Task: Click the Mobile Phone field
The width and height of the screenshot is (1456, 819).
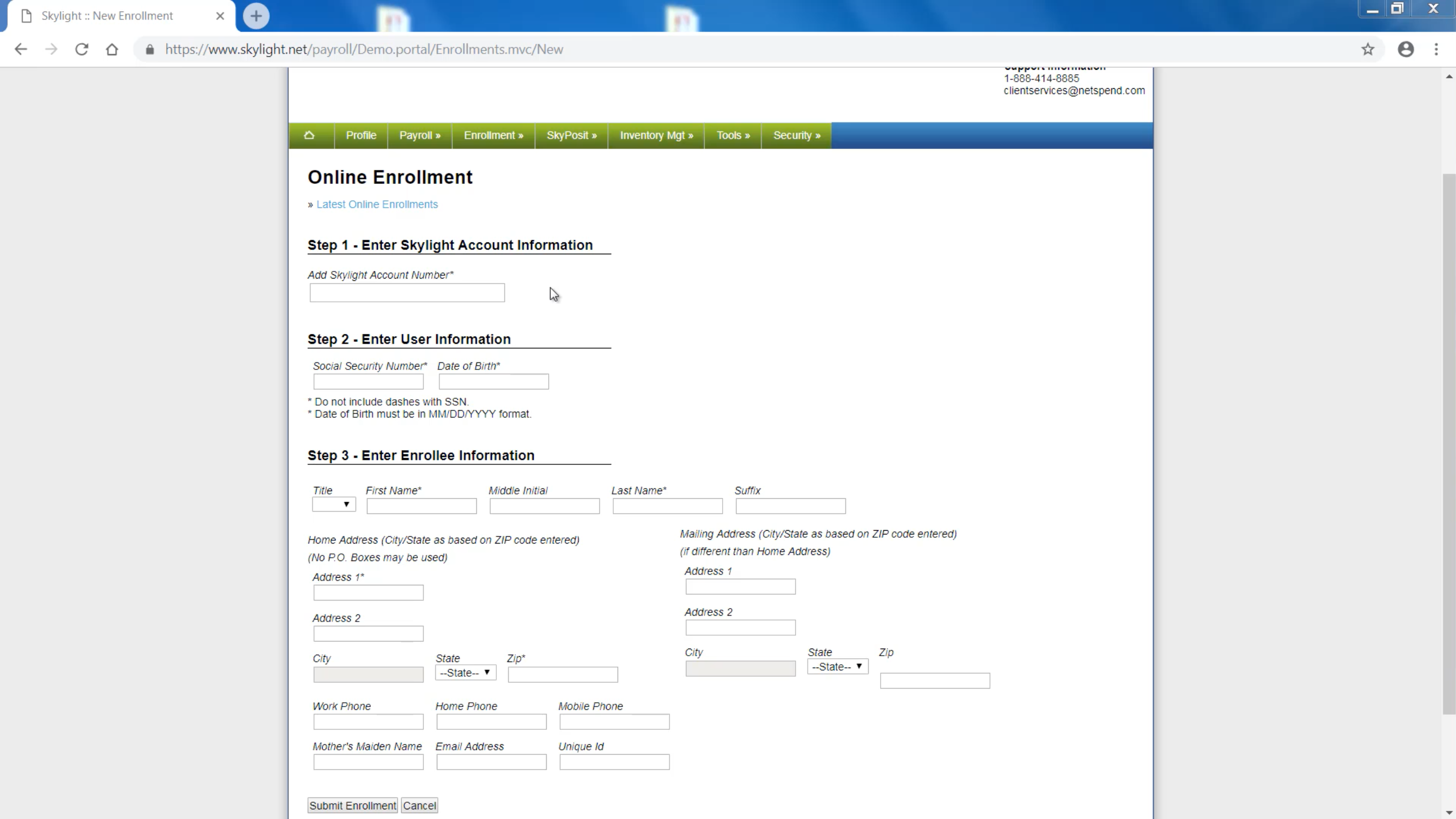Action: click(614, 722)
